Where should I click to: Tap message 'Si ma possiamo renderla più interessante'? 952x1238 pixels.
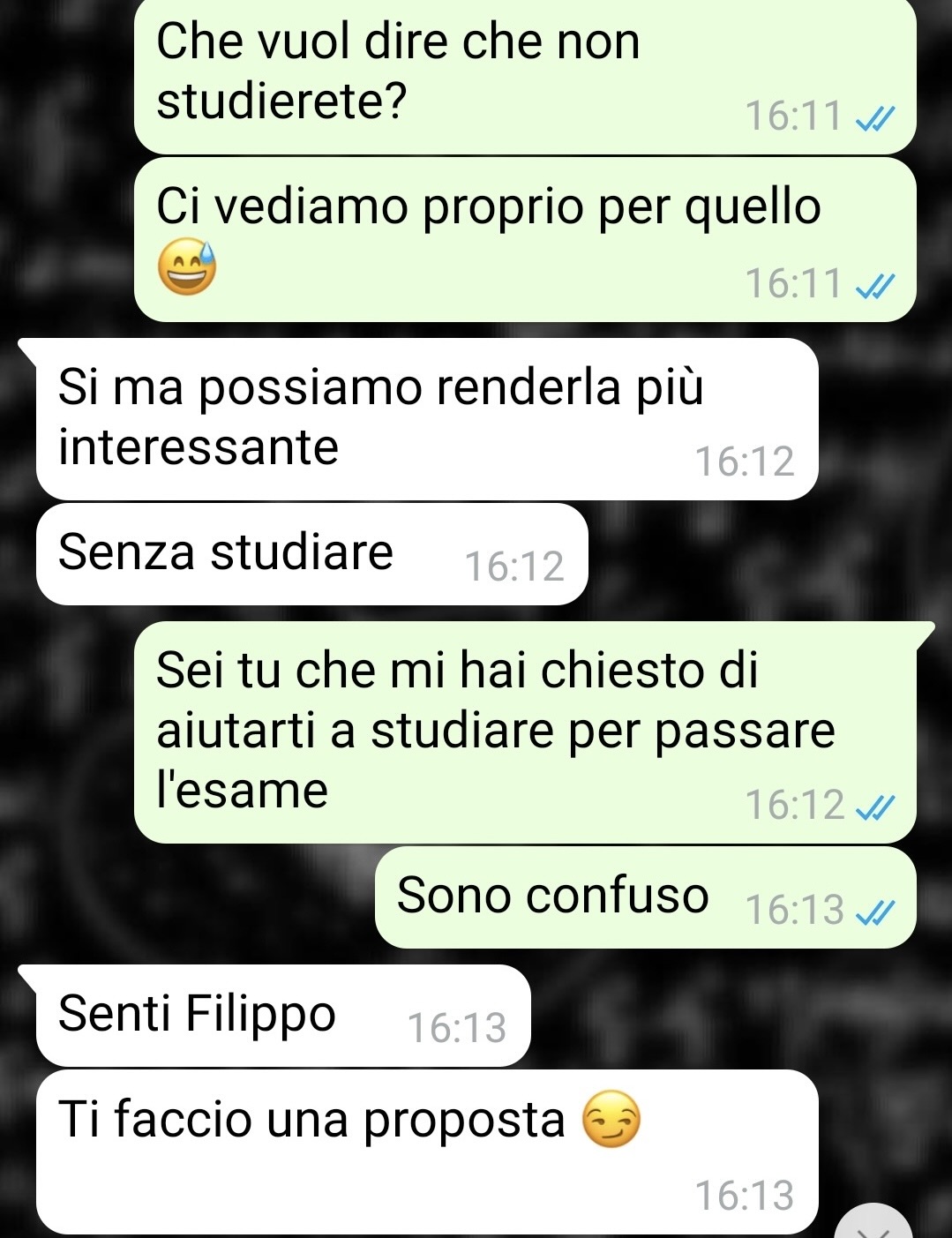[x=427, y=419]
